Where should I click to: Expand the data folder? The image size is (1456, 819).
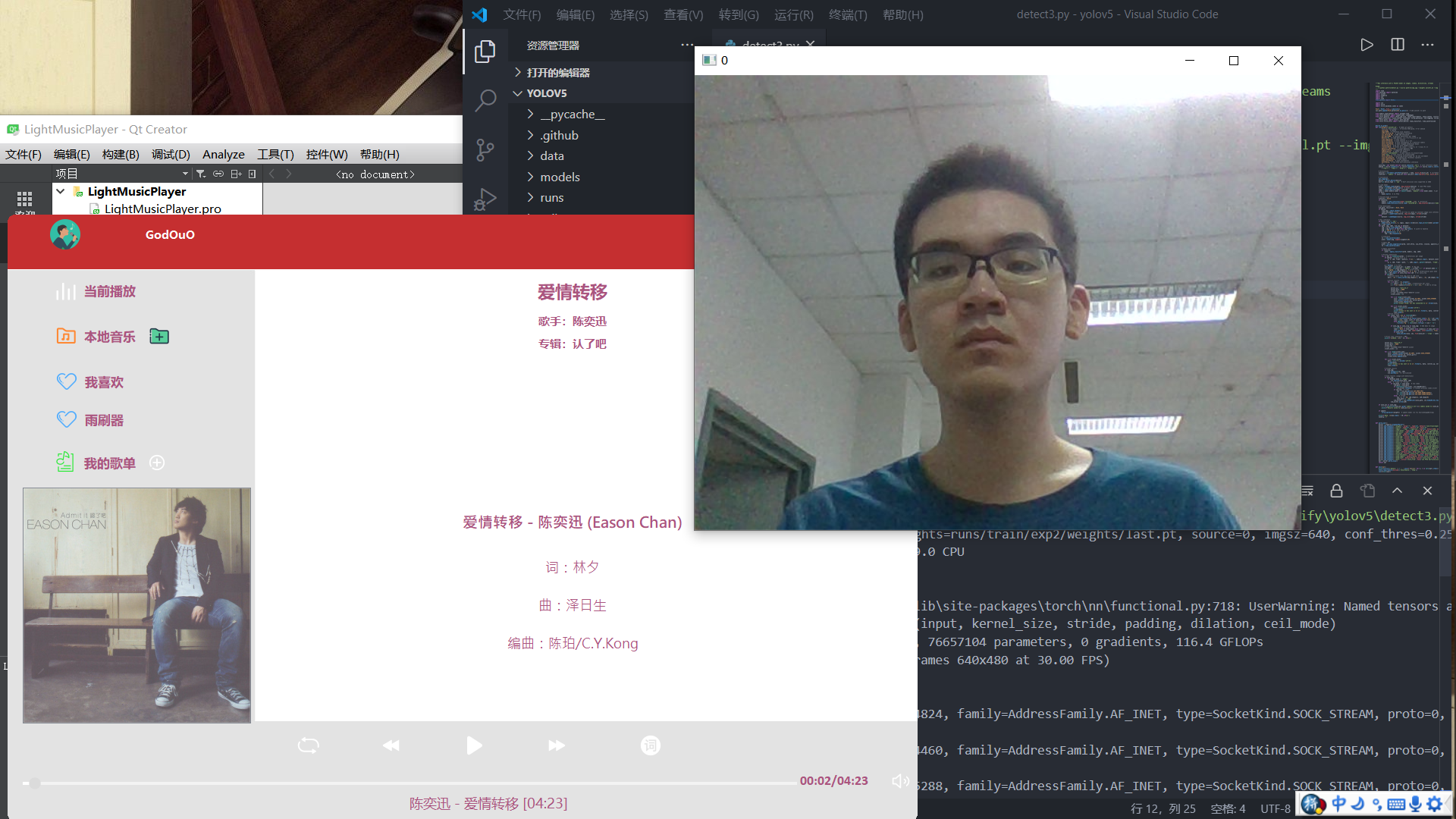551,155
